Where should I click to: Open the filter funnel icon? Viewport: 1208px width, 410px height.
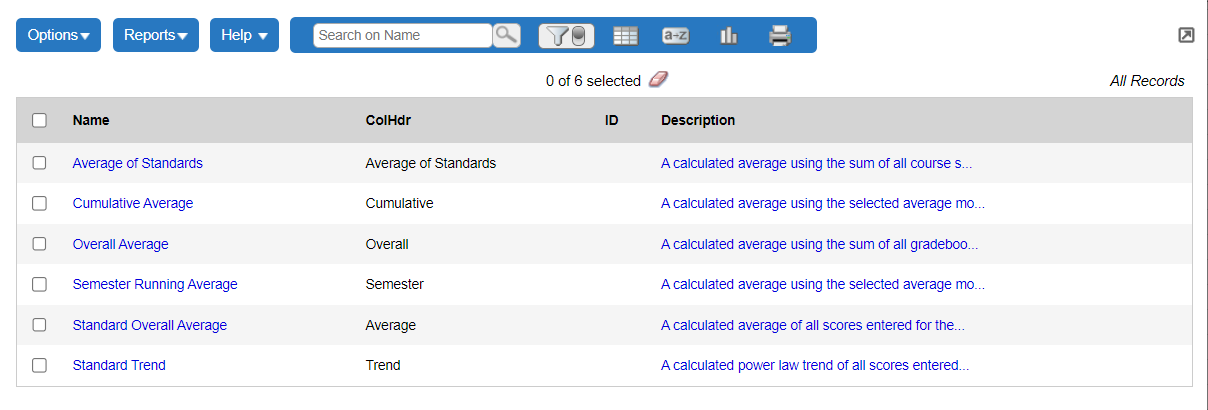[x=566, y=36]
